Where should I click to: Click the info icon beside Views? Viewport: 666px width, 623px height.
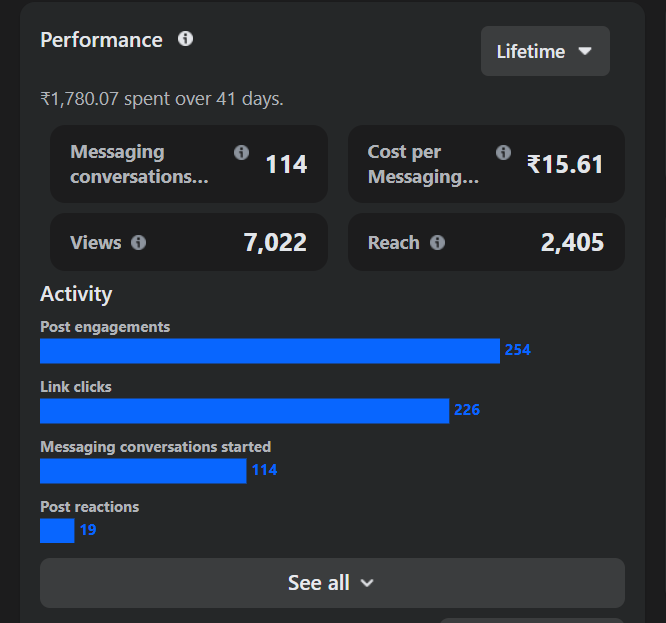[x=138, y=242]
